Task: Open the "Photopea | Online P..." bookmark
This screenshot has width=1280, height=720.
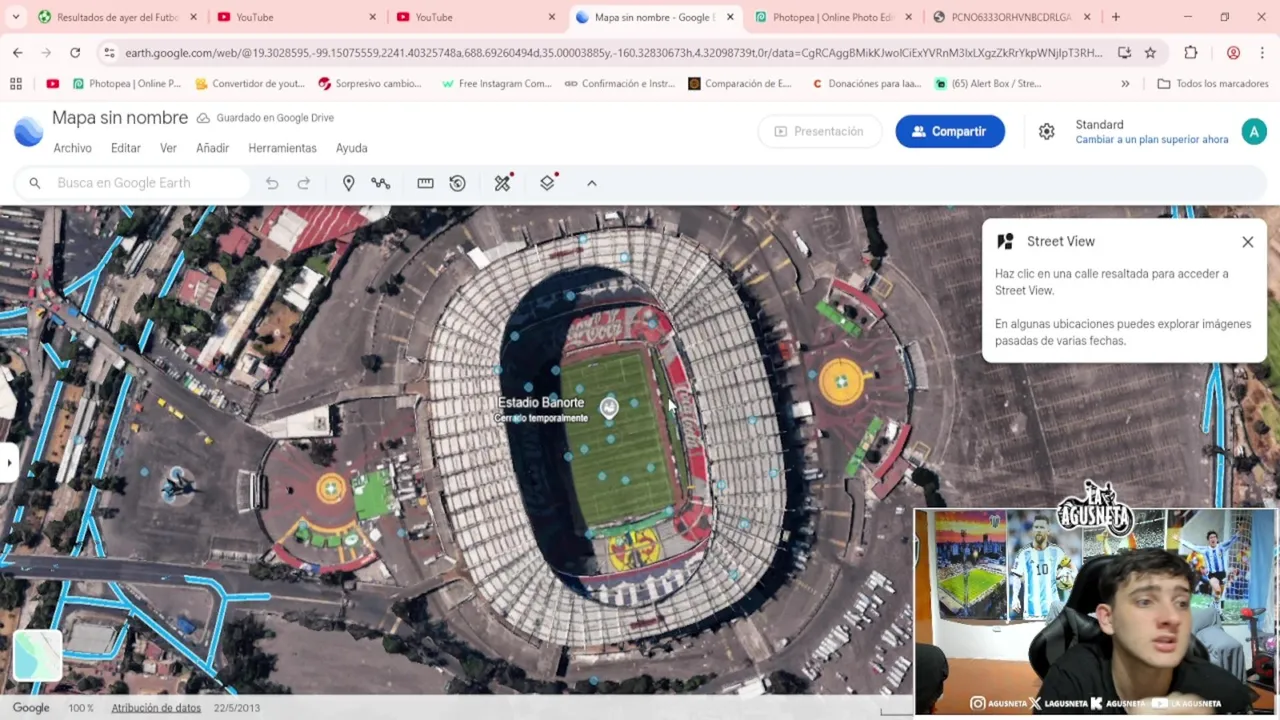Action: [x=127, y=84]
